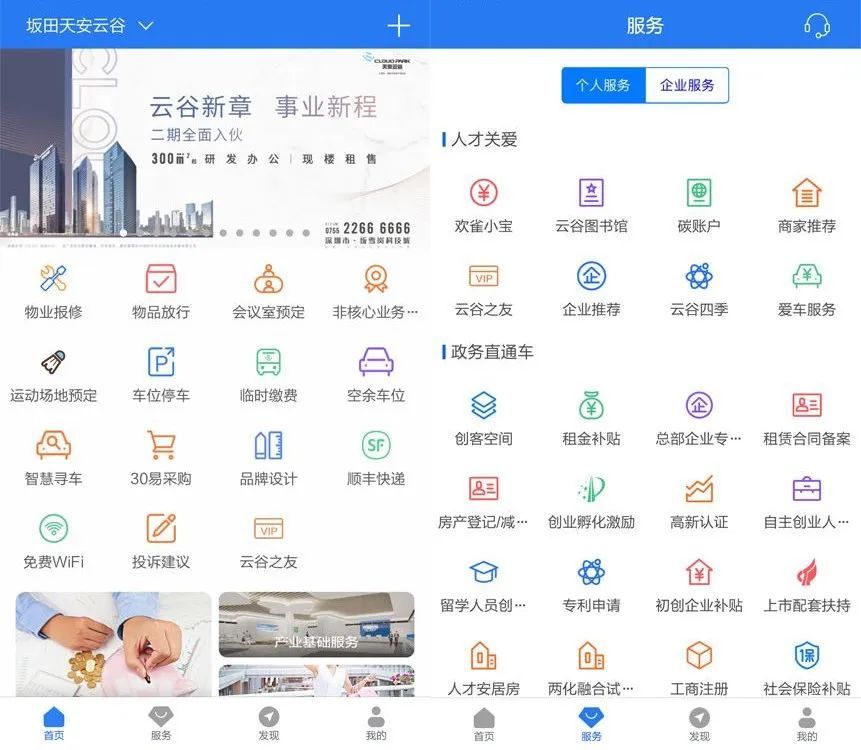
Task: Open 空余车位 car icon
Action: [376, 362]
